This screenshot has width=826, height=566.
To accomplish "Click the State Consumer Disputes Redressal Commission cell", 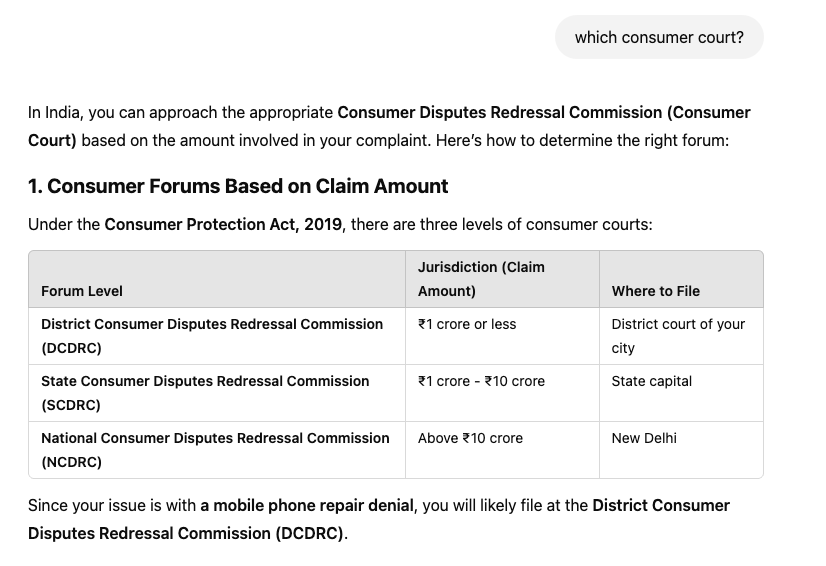I will point(205,393).
